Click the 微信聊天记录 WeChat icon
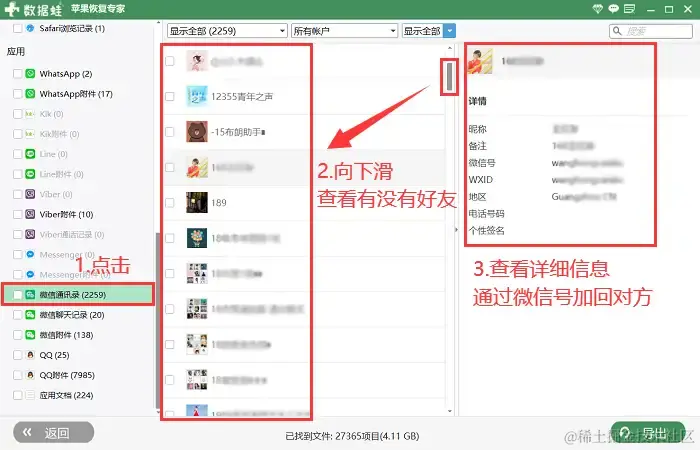The height and width of the screenshot is (450, 700). [30, 315]
